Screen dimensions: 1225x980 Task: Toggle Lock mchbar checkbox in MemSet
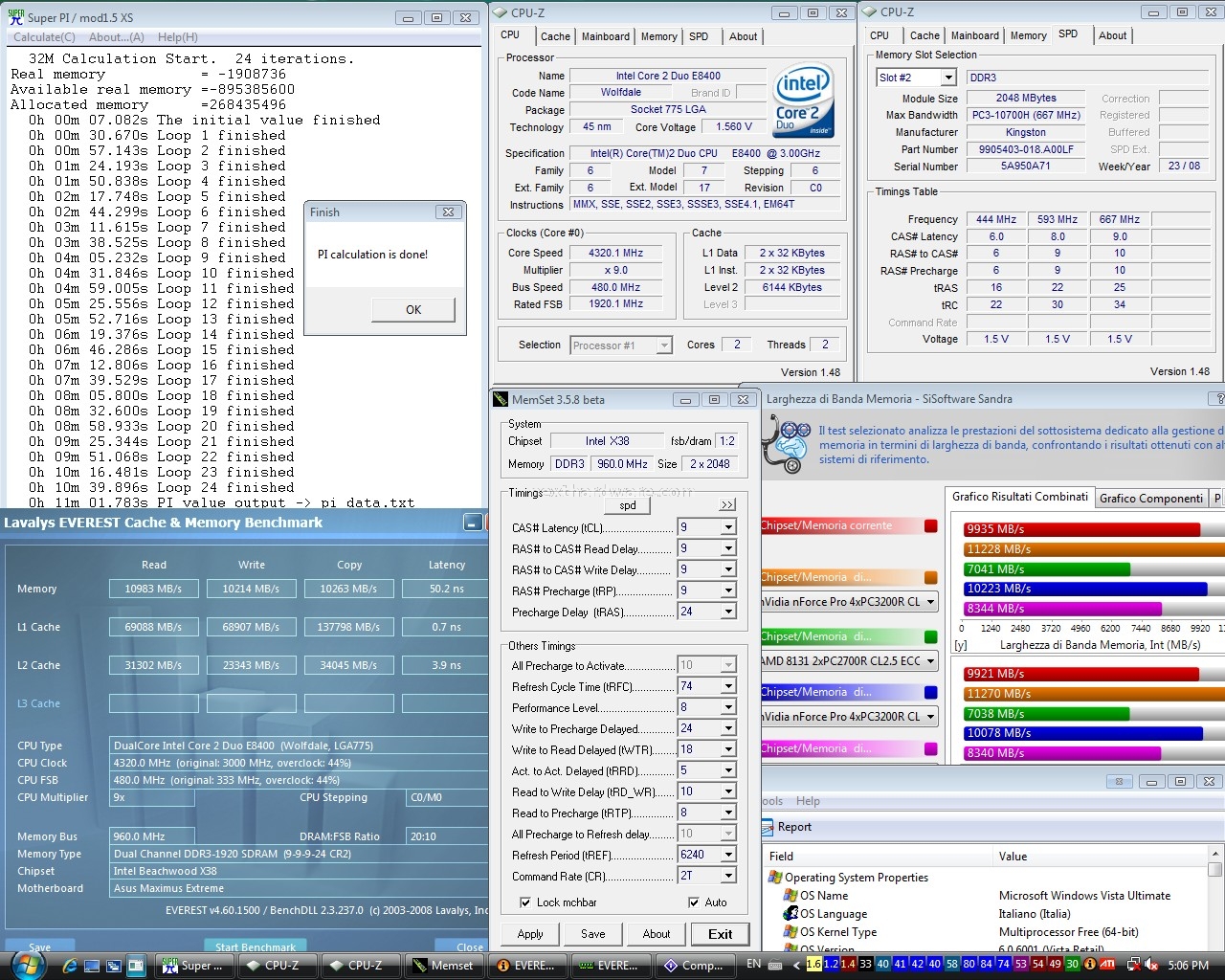[x=524, y=902]
